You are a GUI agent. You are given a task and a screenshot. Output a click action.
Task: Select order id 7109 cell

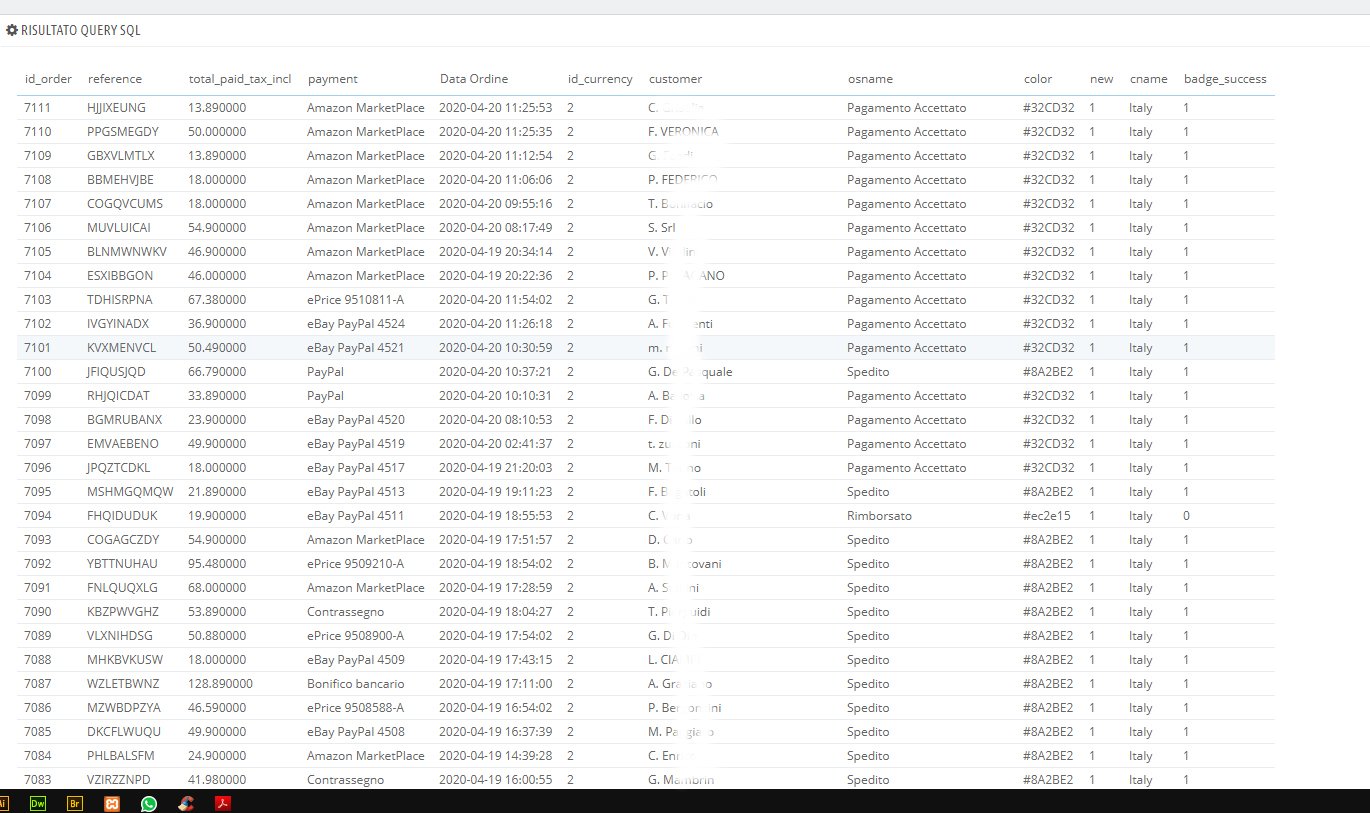(x=37, y=155)
